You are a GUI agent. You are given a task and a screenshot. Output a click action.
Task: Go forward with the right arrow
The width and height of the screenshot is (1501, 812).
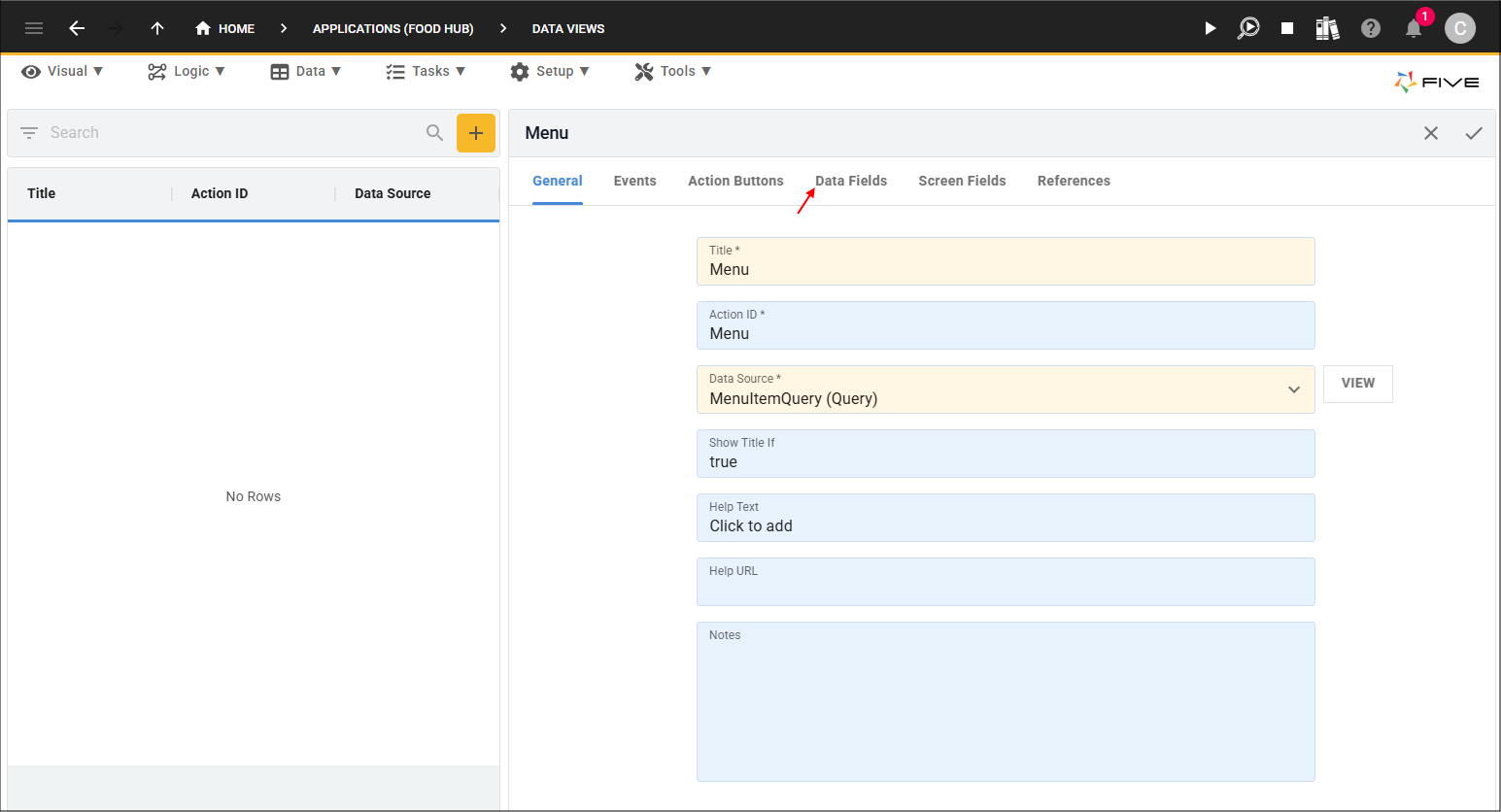pos(116,28)
